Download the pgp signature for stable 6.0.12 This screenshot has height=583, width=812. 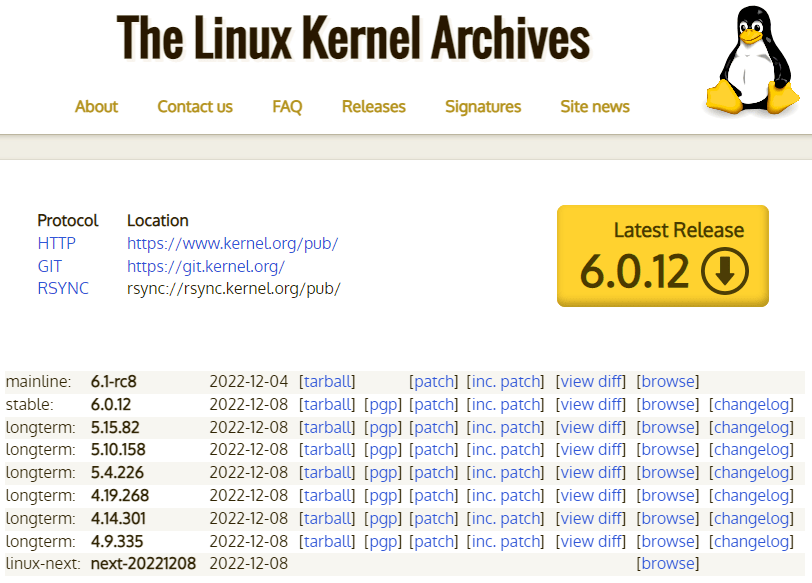tap(383, 404)
